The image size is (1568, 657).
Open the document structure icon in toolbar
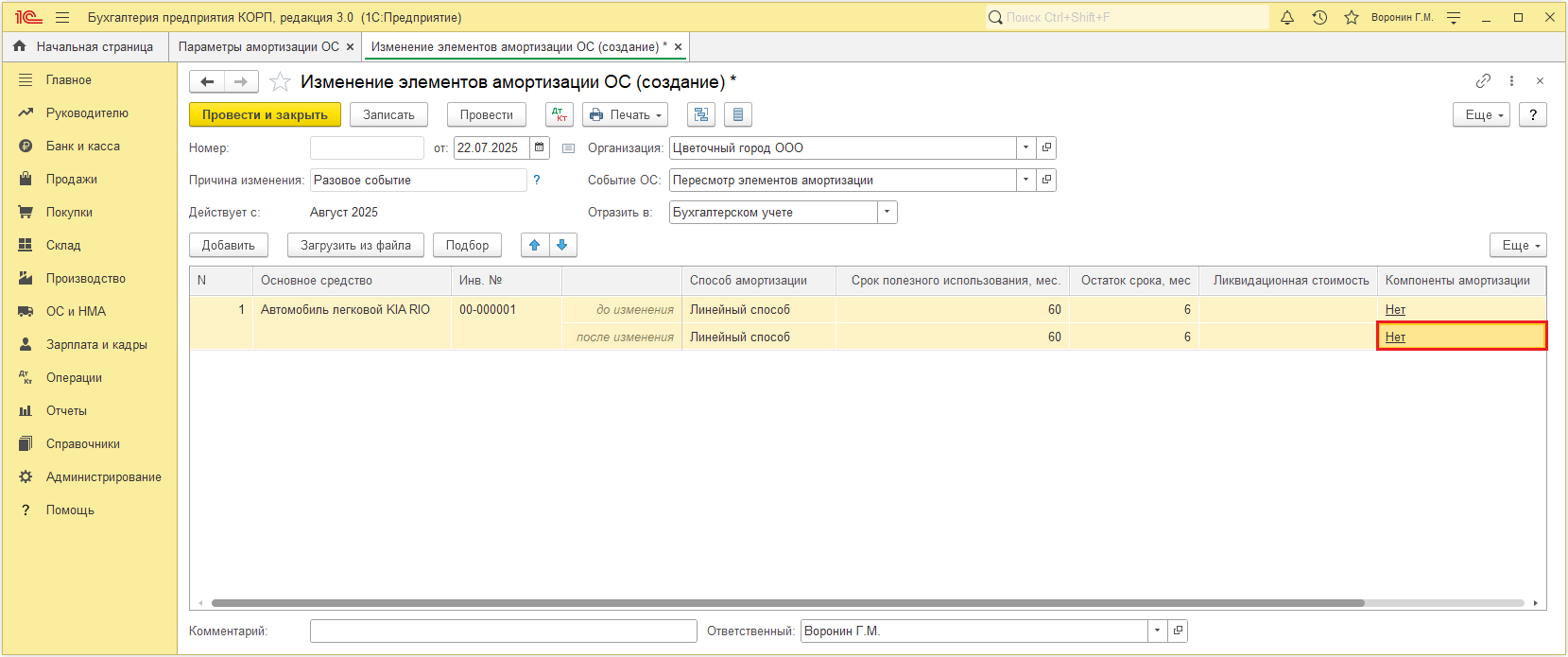click(x=701, y=114)
